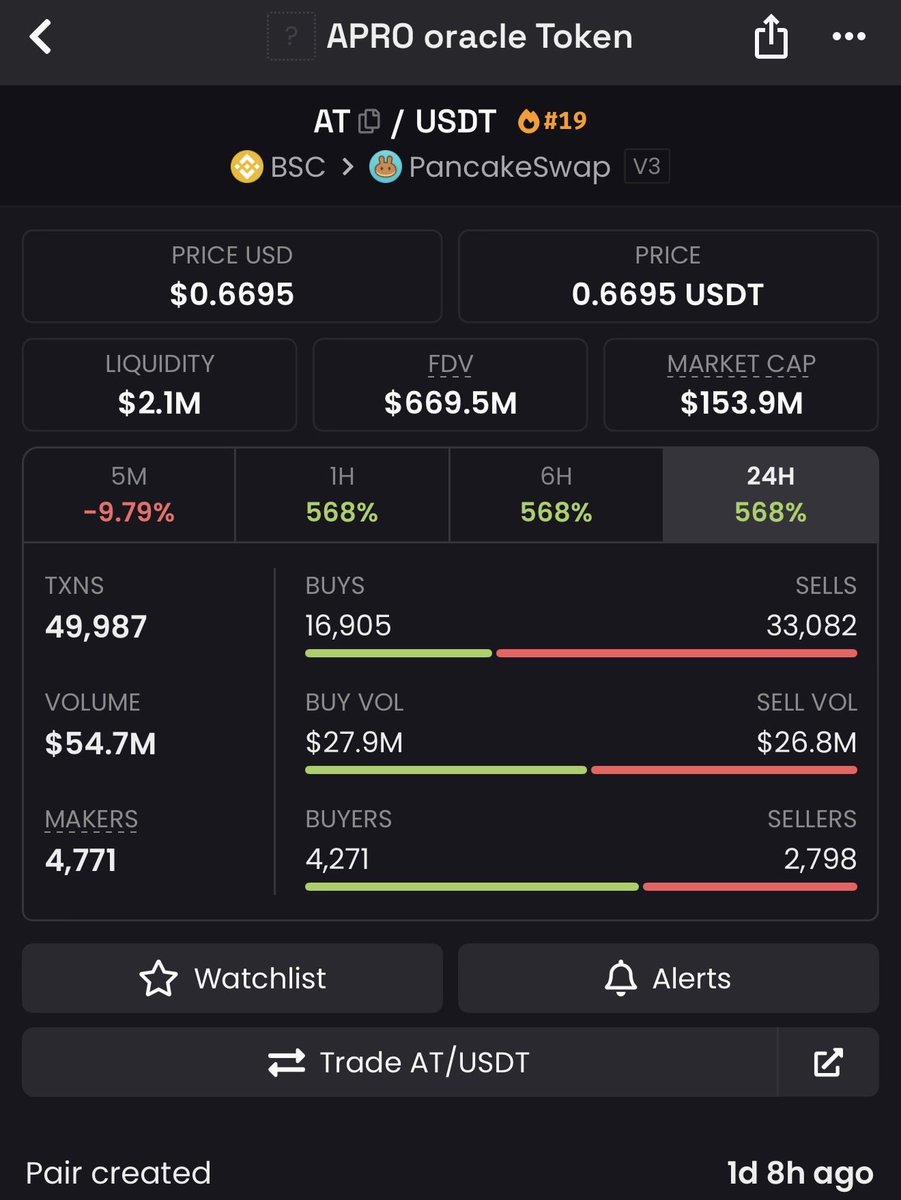Switch to the 6H timeframe tab
The image size is (901, 1200).
(556, 494)
